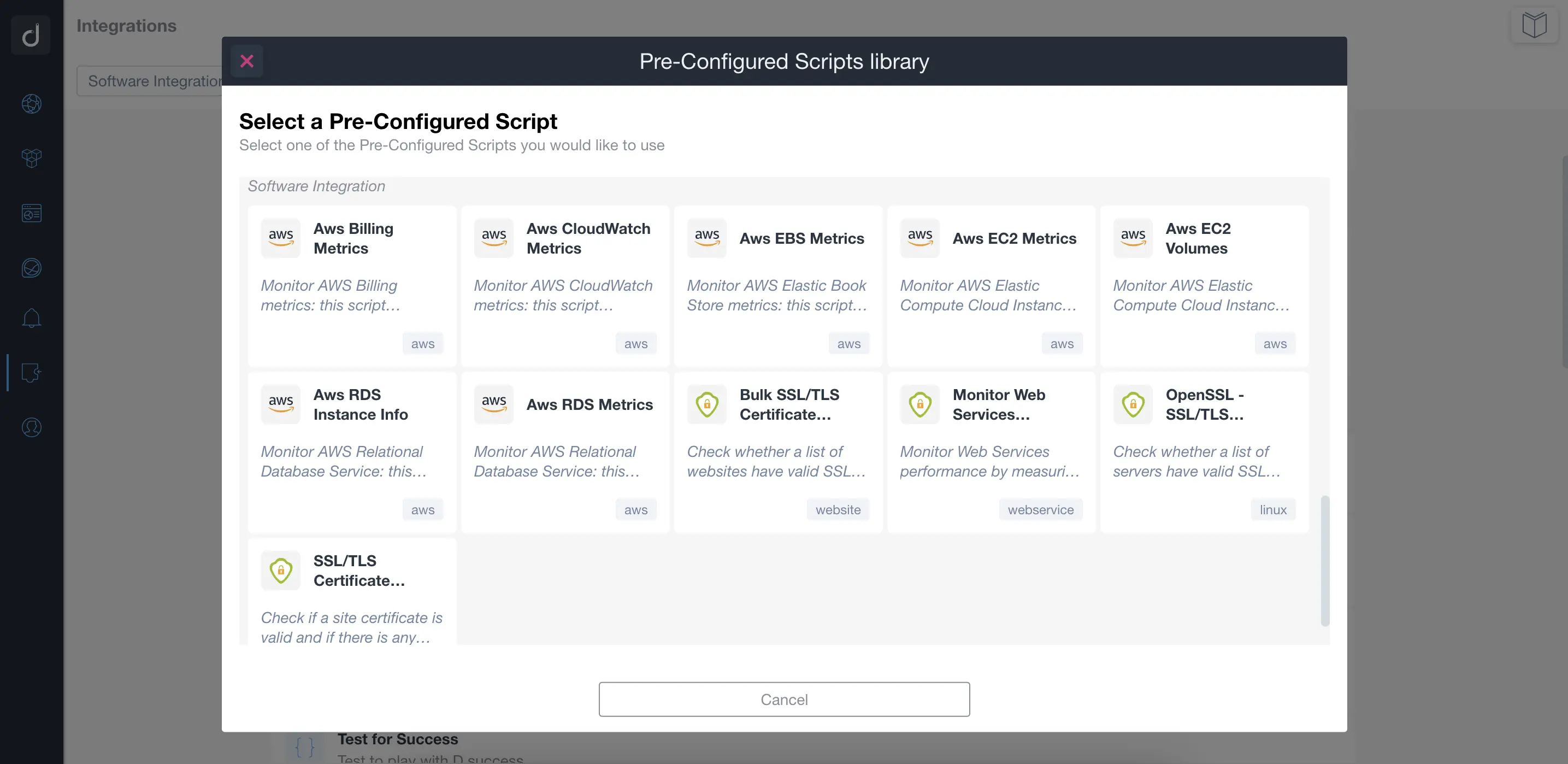Click 'Check if a site certificate is valid' description
1568x764 pixels.
pyautogui.click(x=352, y=627)
